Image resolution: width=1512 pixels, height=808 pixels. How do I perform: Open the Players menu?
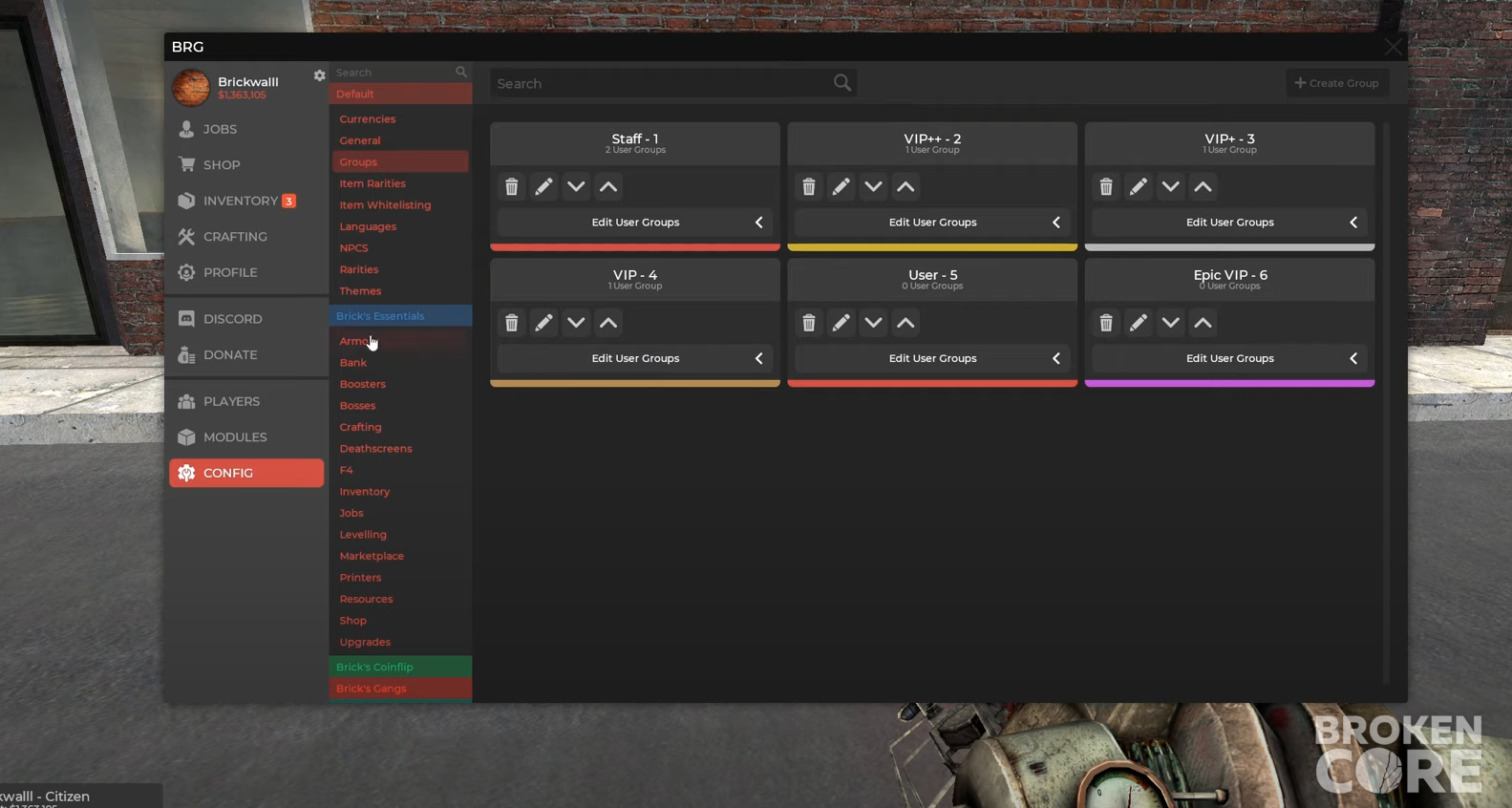(246, 401)
